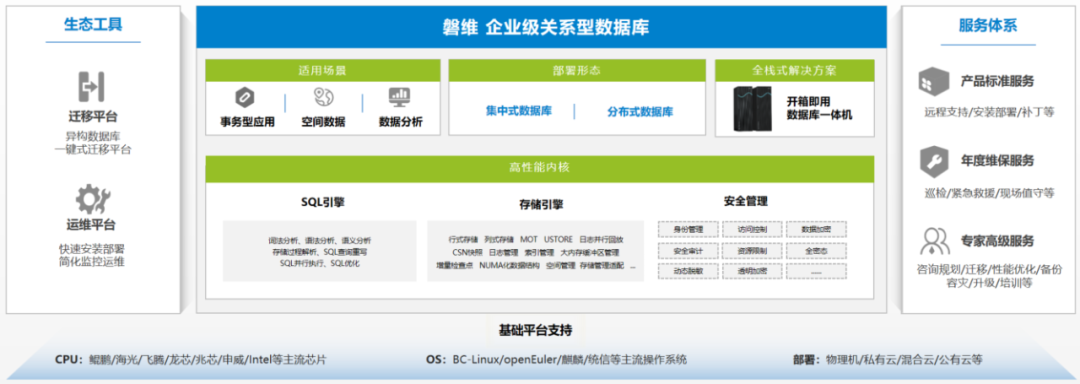Open the 分布式数据库 link
This screenshot has height=384, width=1080.
[640, 111]
